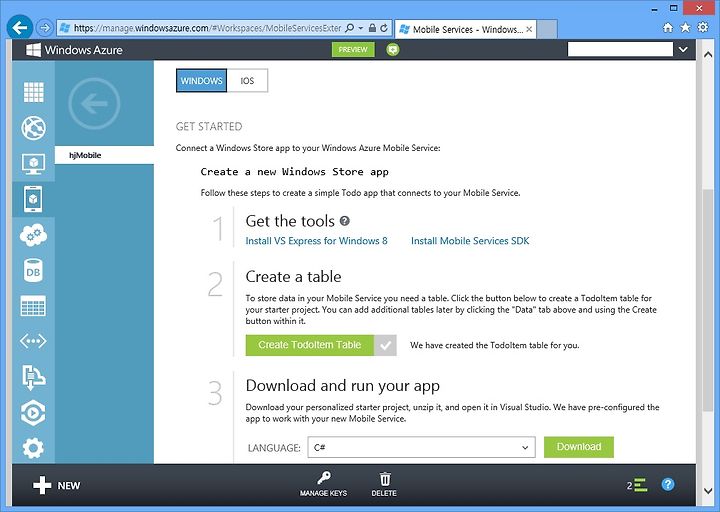720x512 pixels.
Task: Click Install VS Express for Windows 8 link
Action: pyautogui.click(x=316, y=241)
